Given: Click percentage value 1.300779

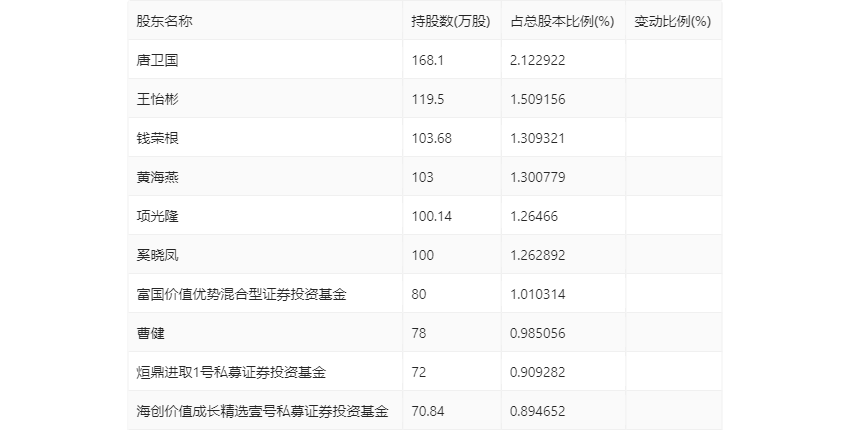Looking at the screenshot, I should tap(538, 177).
